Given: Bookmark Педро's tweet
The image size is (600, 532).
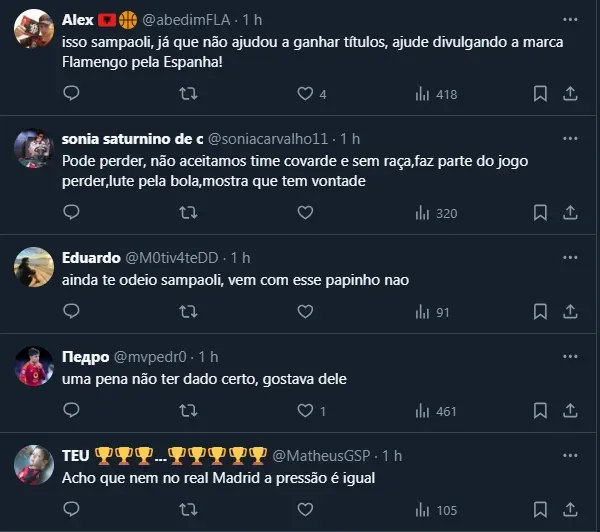Looking at the screenshot, I should click(x=540, y=411).
